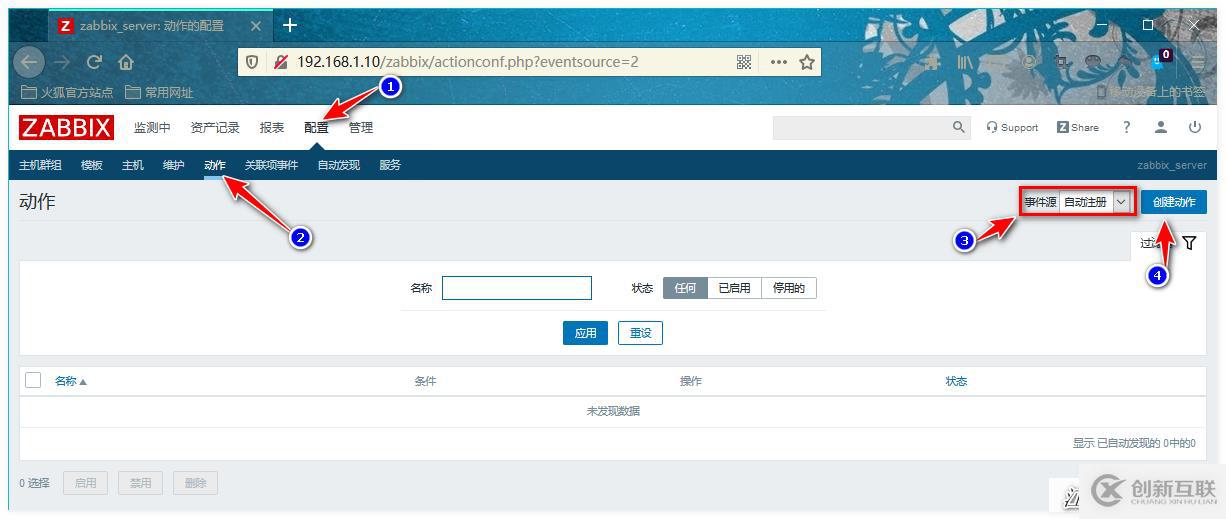Image resolution: width=1226 pixels, height=519 pixels.
Task: Click the ZABBIX logo
Action: coord(66,128)
